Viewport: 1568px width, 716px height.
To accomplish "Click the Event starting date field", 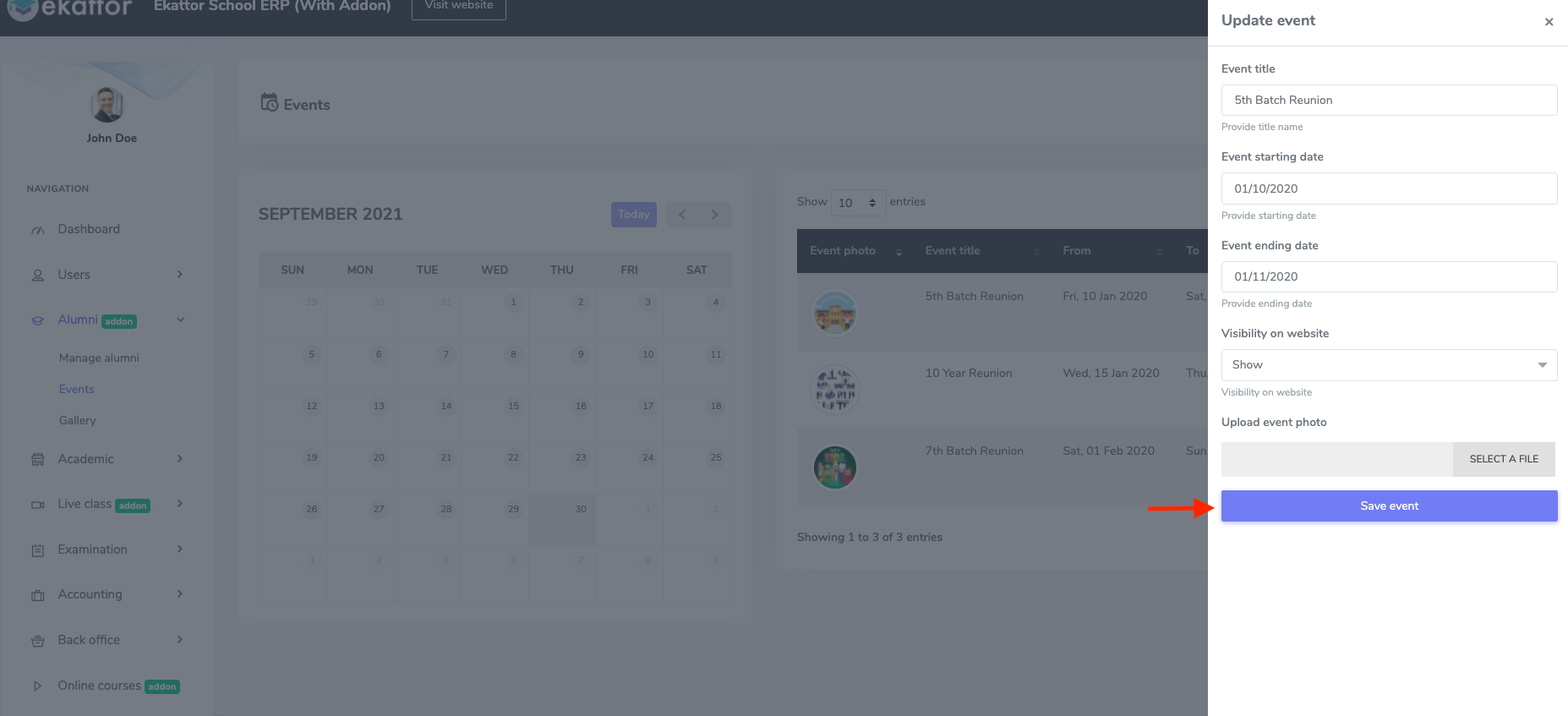I will (1389, 189).
